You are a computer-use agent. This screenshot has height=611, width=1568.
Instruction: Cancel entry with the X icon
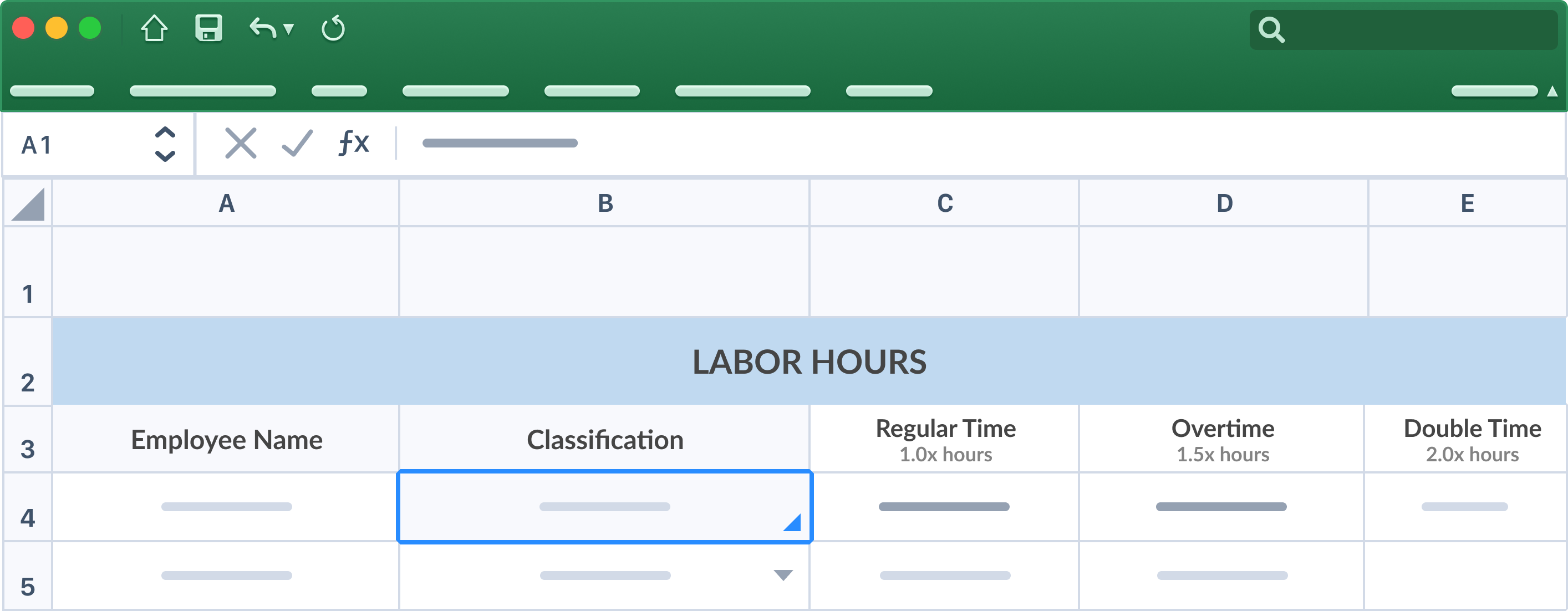click(241, 144)
